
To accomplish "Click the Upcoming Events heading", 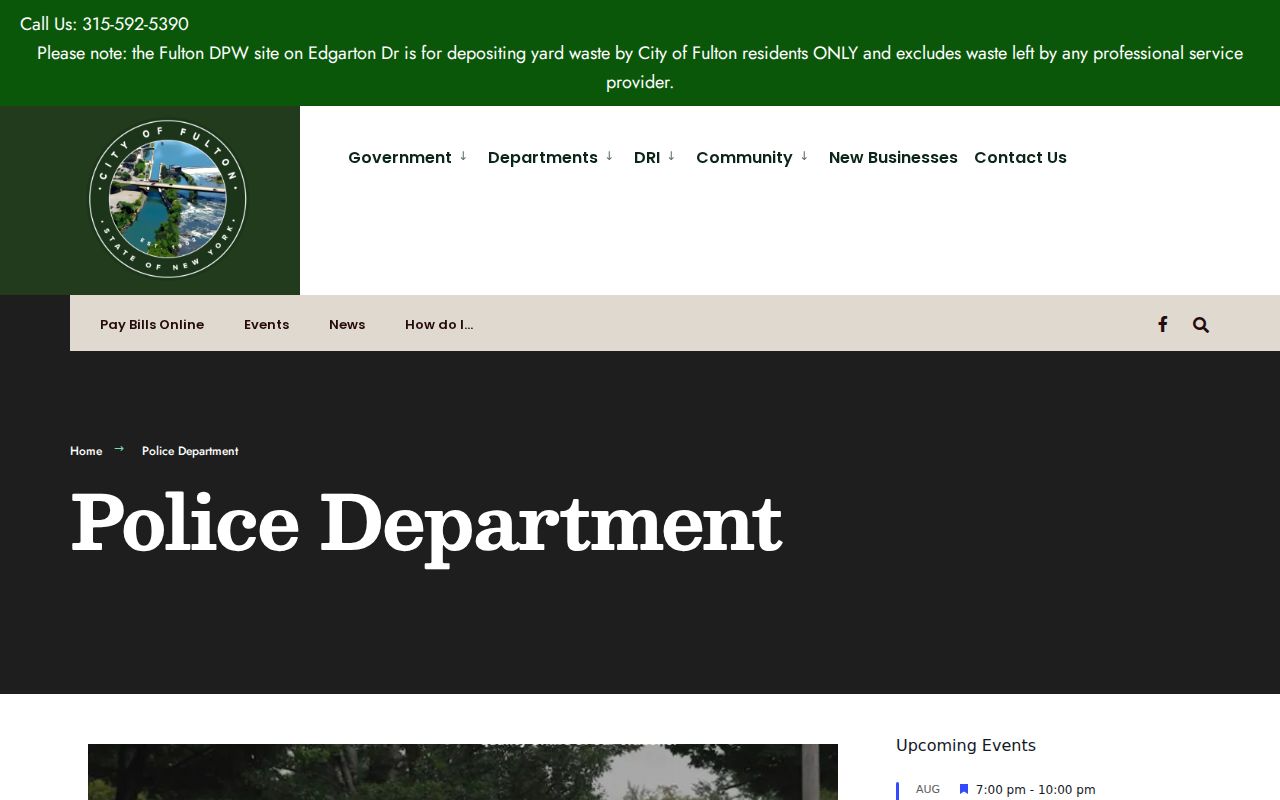I will 966,745.
